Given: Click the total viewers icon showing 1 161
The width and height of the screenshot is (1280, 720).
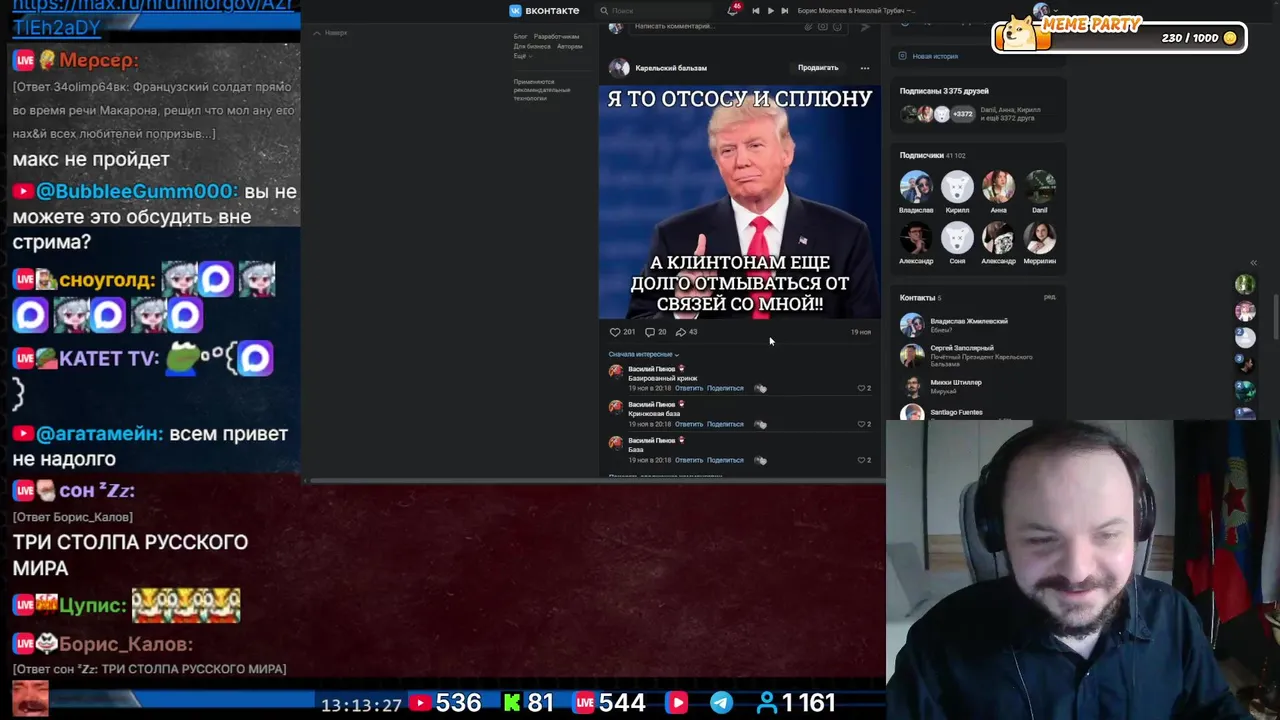Looking at the screenshot, I should pyautogui.click(x=767, y=703).
